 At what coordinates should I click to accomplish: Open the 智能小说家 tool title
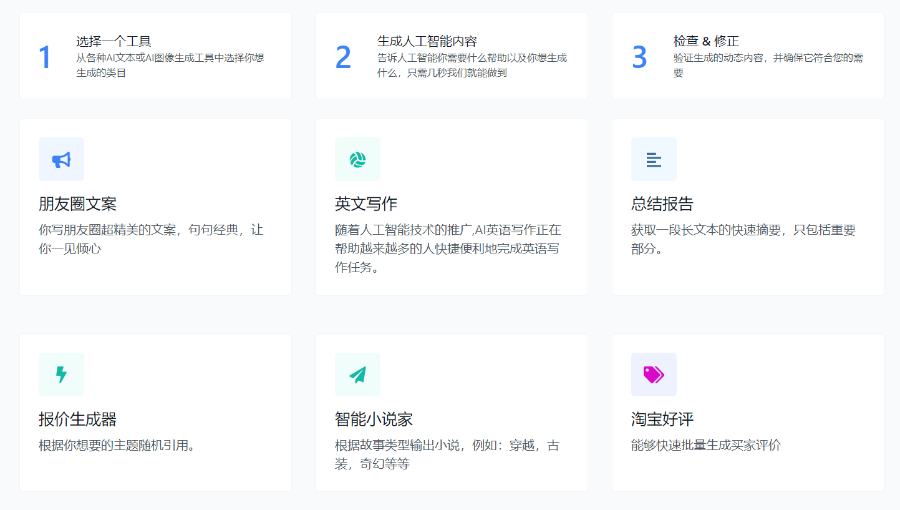(374, 419)
